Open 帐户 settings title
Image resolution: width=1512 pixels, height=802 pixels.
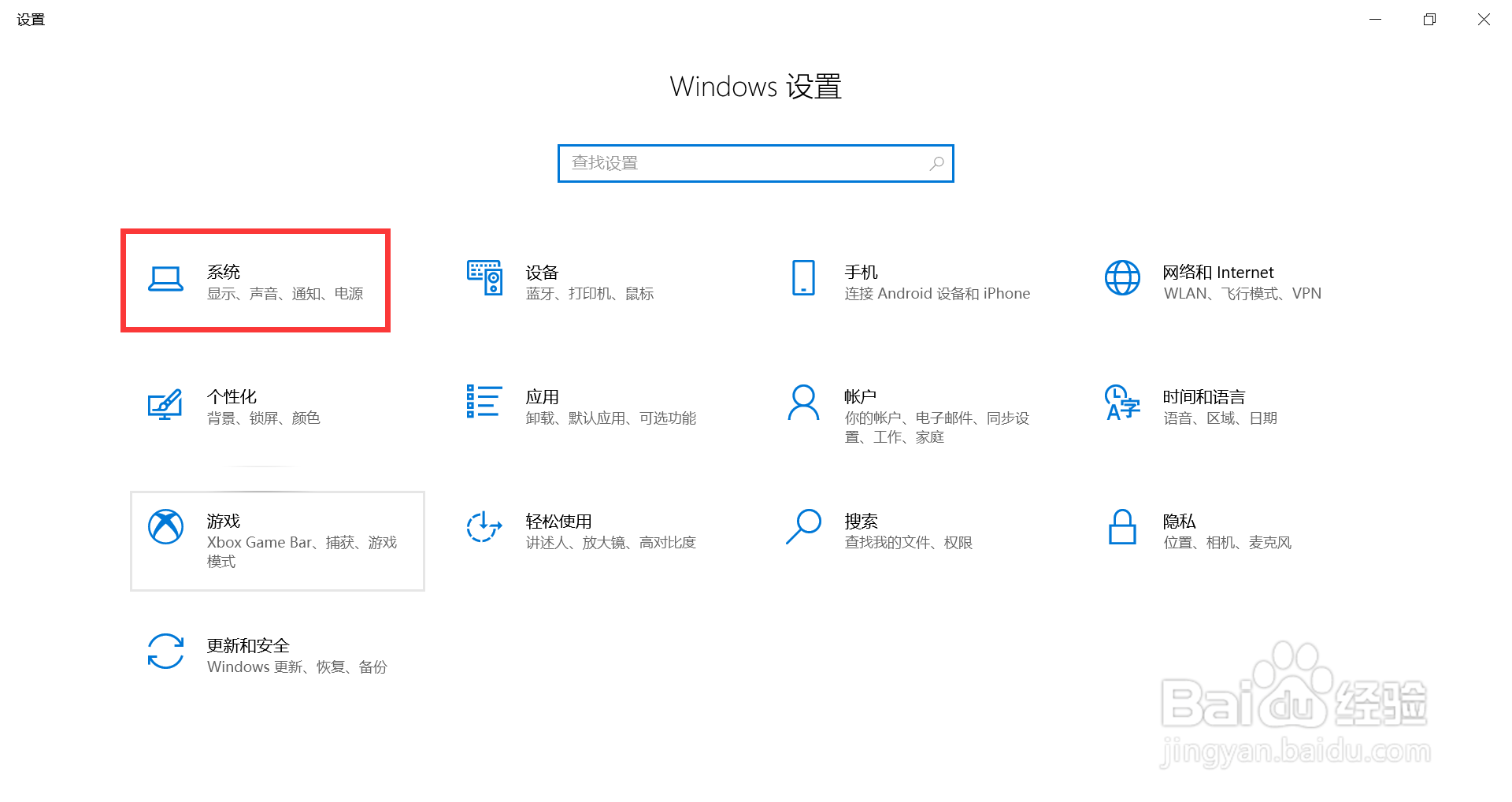coord(860,396)
